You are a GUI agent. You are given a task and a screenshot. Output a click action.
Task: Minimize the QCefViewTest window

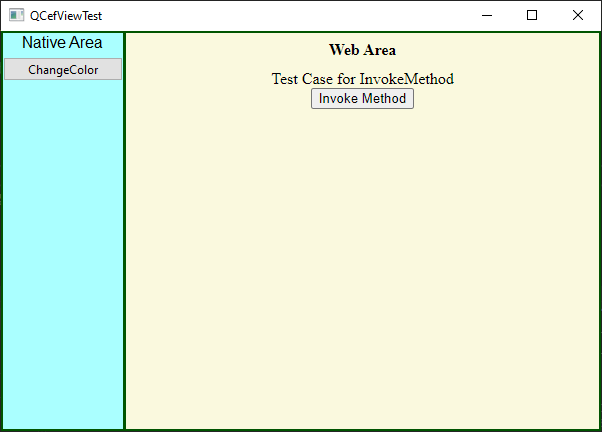tap(487, 15)
